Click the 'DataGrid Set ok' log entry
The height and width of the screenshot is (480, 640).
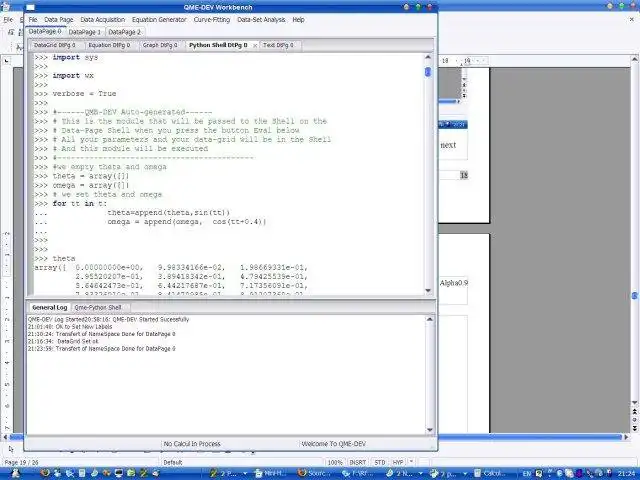tap(63, 341)
